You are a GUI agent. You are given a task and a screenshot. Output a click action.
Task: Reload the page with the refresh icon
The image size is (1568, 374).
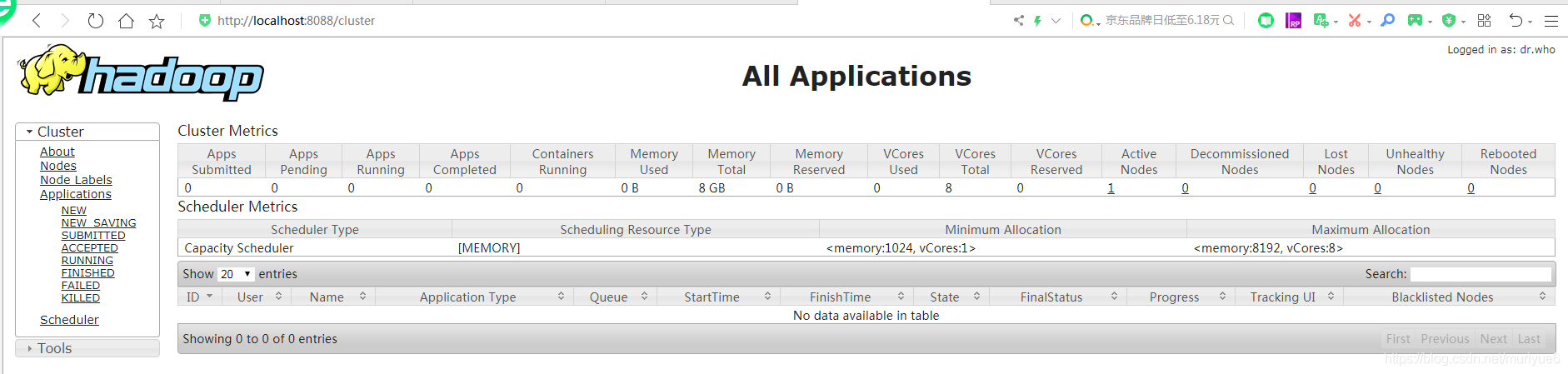[96, 21]
